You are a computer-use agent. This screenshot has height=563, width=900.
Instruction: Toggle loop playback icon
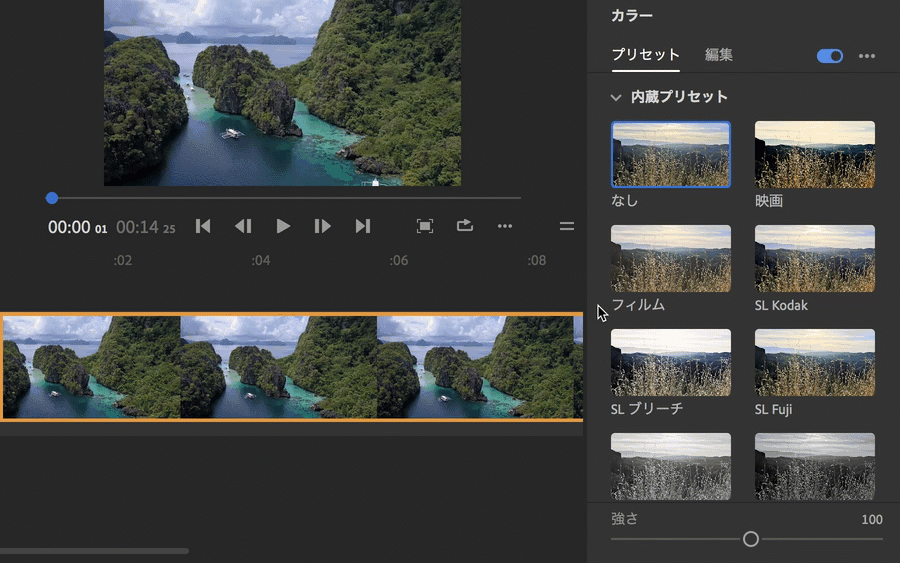(465, 226)
